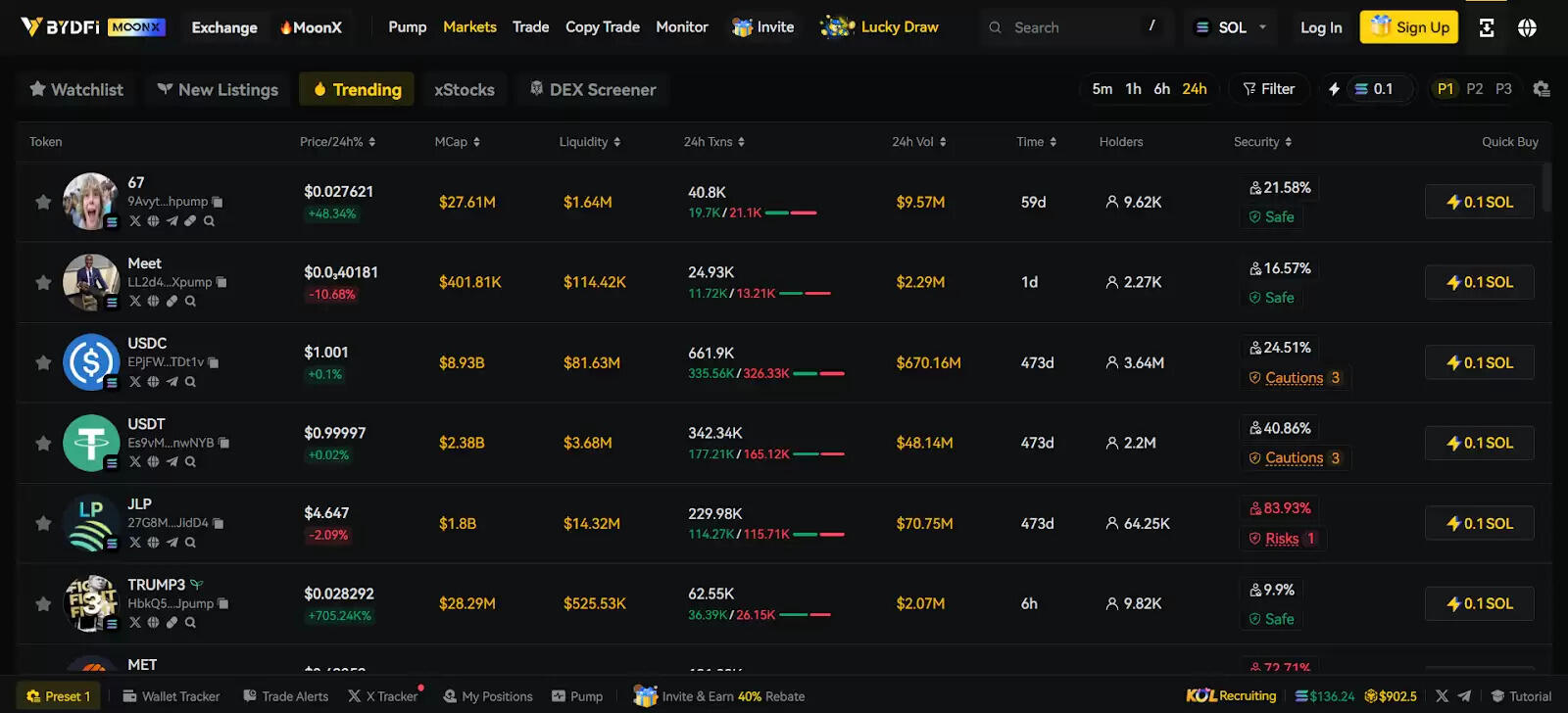This screenshot has height=713, width=1568.
Task: Click the globe language icon in header
Action: click(1527, 27)
